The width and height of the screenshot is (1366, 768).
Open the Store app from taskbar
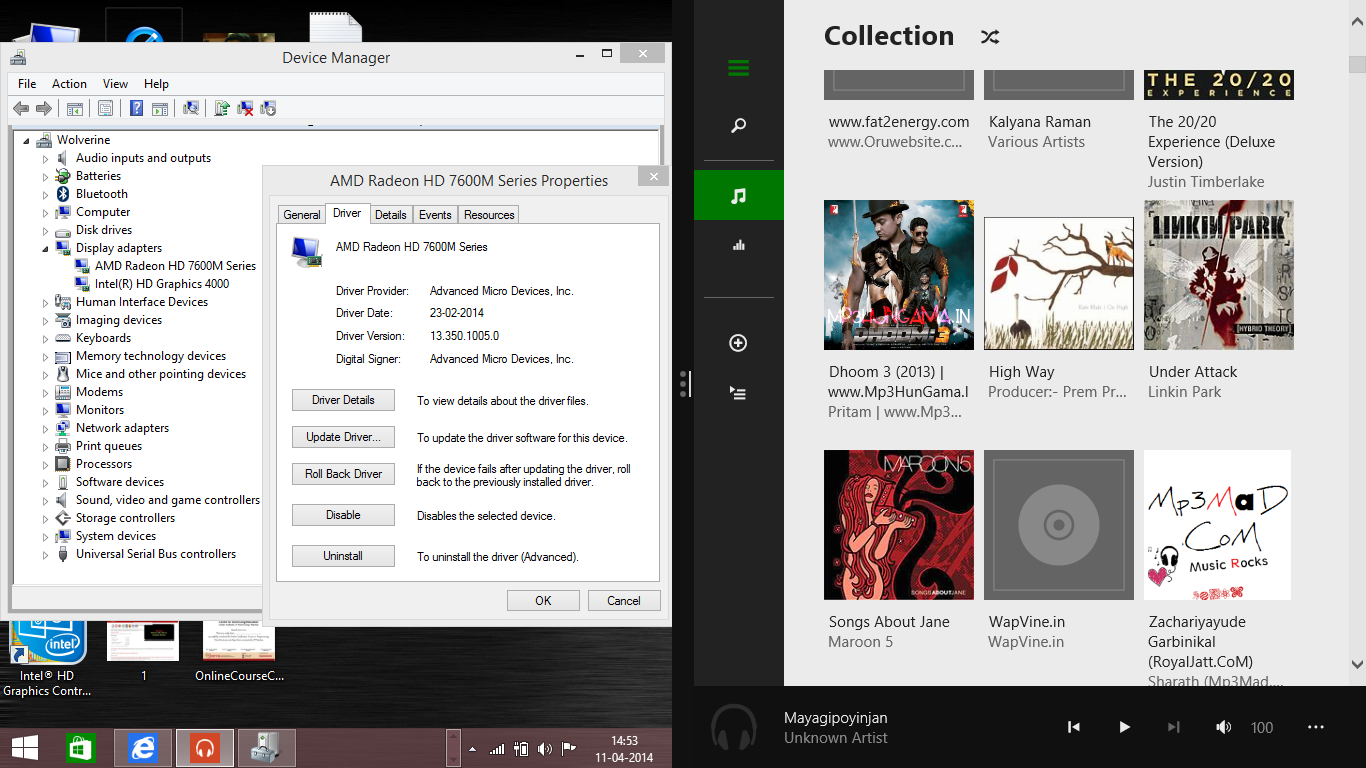pyautogui.click(x=79, y=748)
